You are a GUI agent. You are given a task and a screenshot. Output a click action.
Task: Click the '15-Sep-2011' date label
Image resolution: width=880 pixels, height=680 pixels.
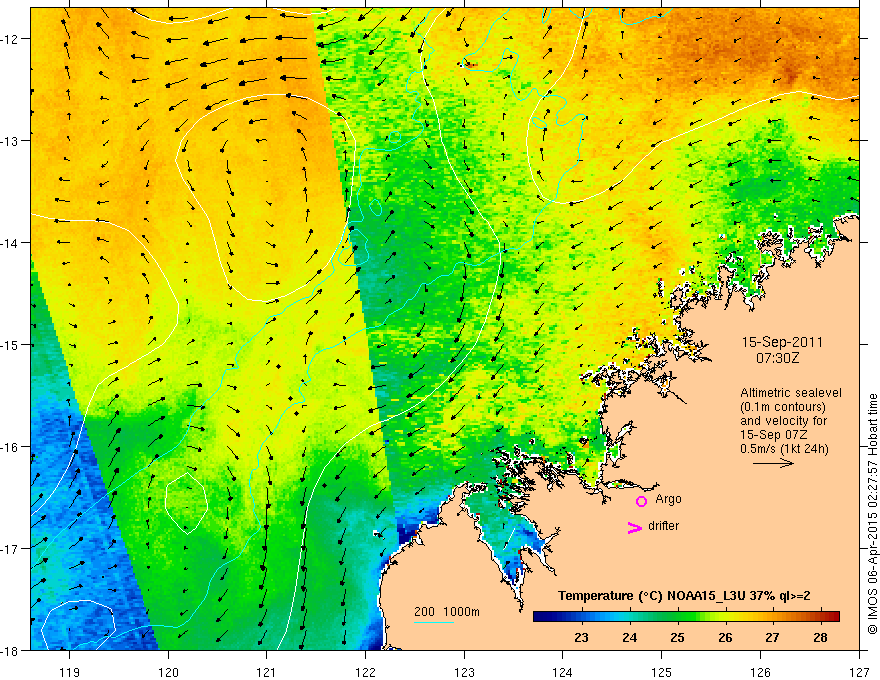coord(782,342)
